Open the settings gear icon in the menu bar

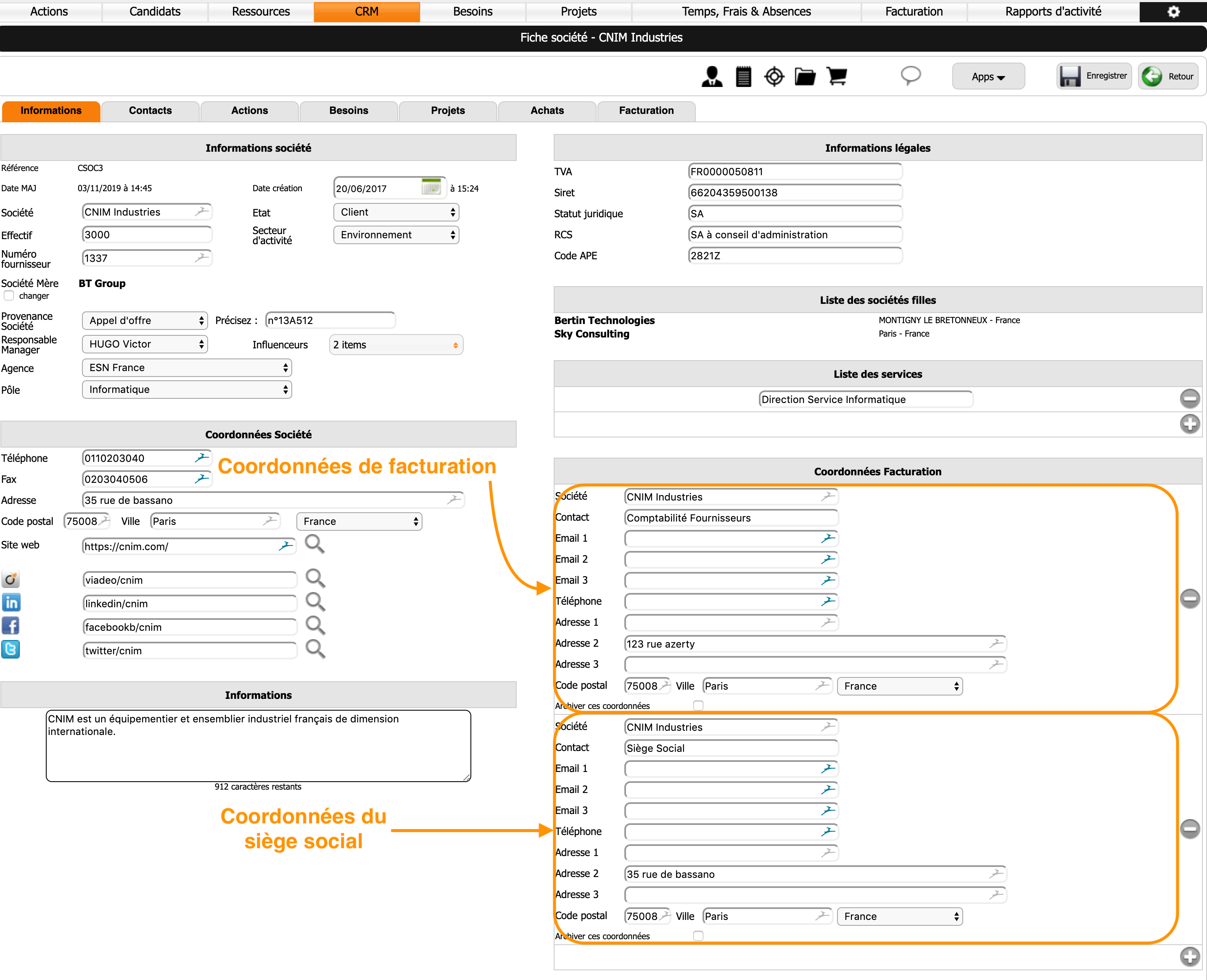tap(1174, 11)
